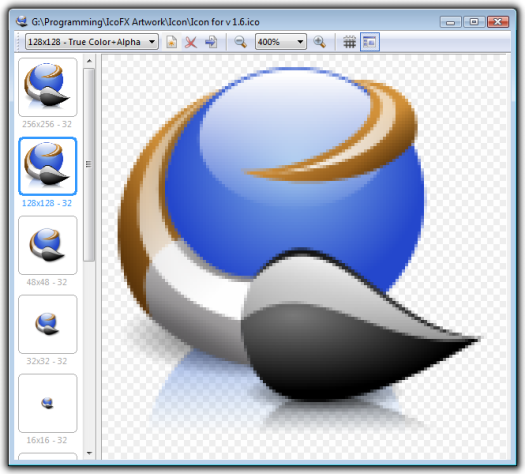Viewport: 525px width, 474px height.
Task: Click the export image arrow icon
Action: point(211,42)
